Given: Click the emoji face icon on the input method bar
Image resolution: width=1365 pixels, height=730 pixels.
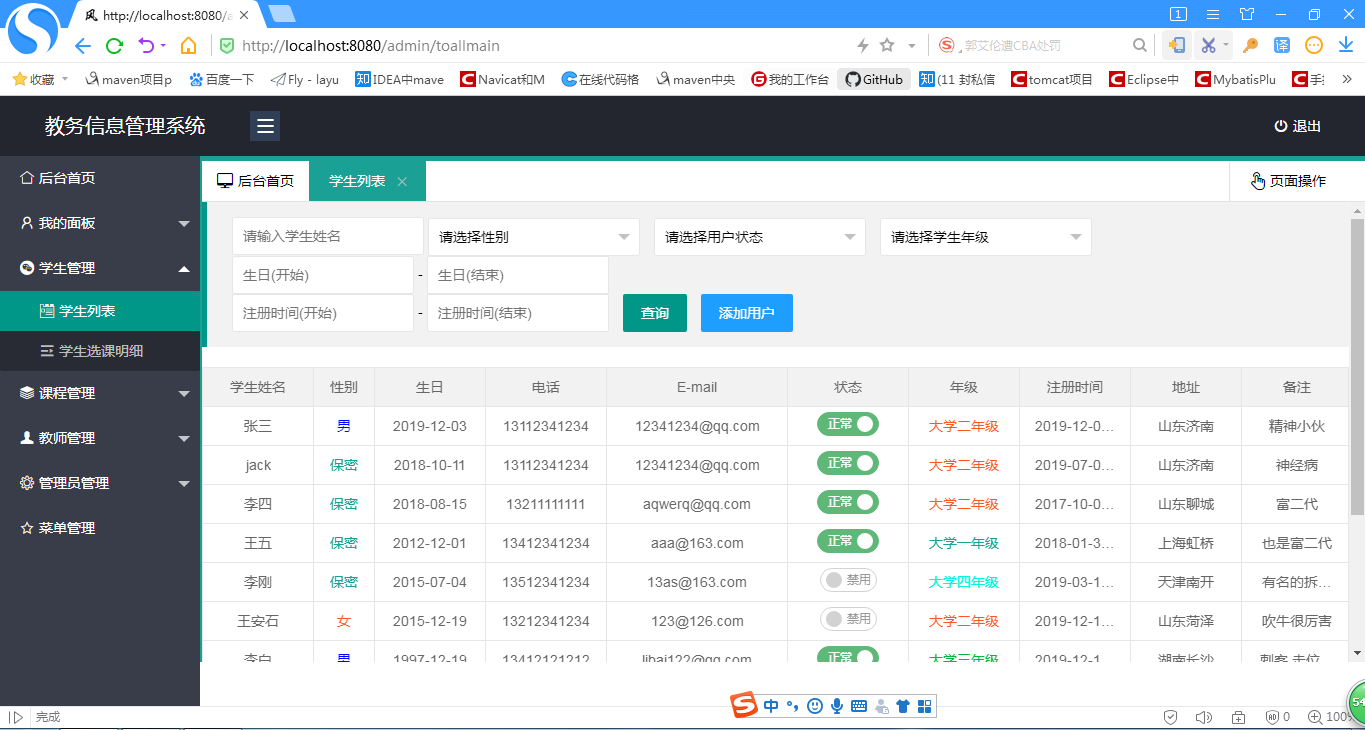Looking at the screenshot, I should coord(815,706).
